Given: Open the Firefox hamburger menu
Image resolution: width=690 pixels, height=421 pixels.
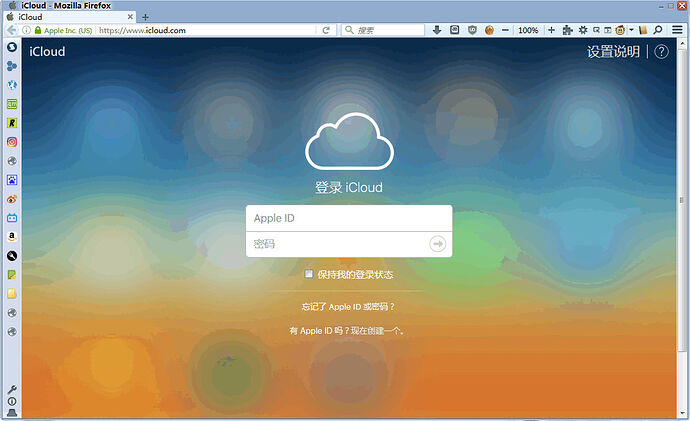Looking at the screenshot, I should [x=678, y=31].
